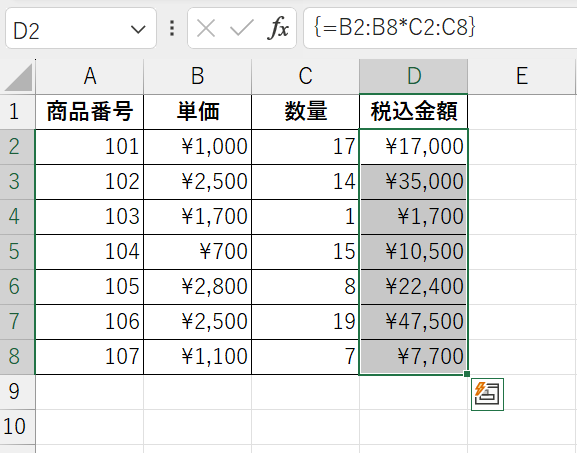Click the Enter checkmark icon in formula bar

point(241,28)
